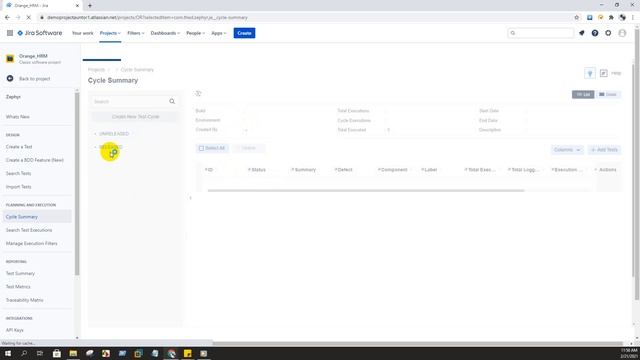Click the page bottom horizontal scrollbar

418,344
